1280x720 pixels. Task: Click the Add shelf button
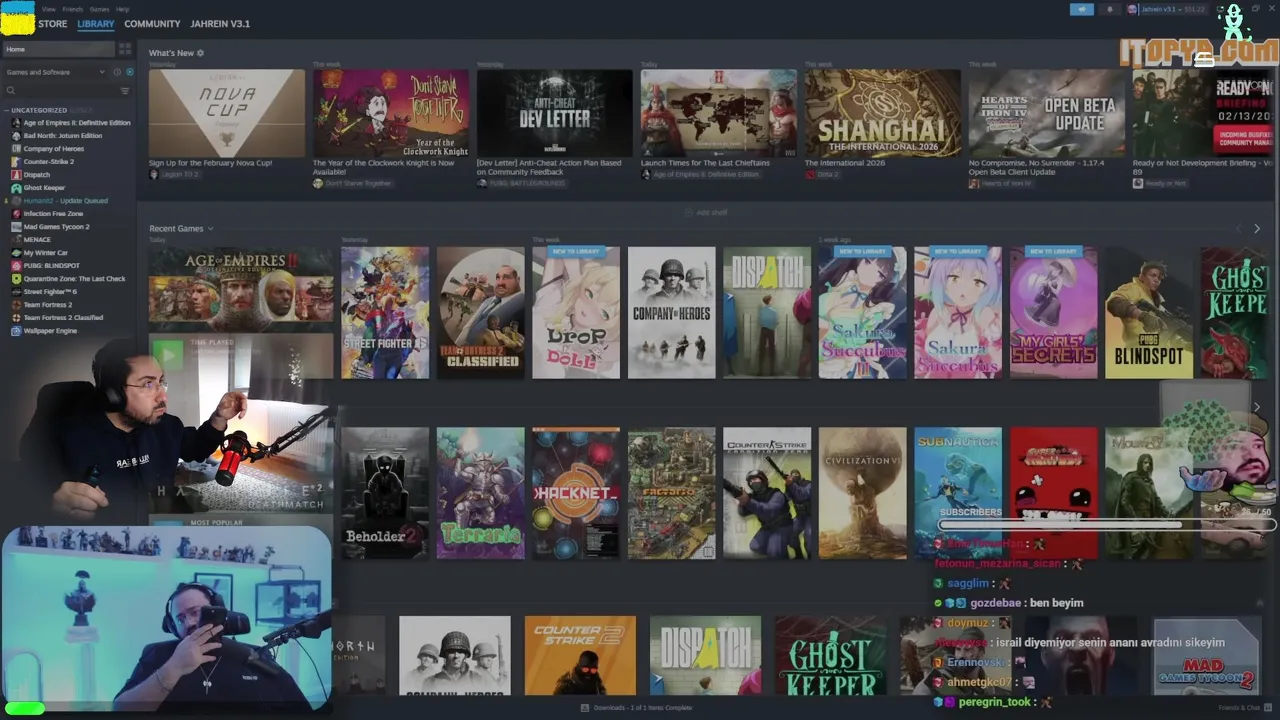[x=706, y=213]
